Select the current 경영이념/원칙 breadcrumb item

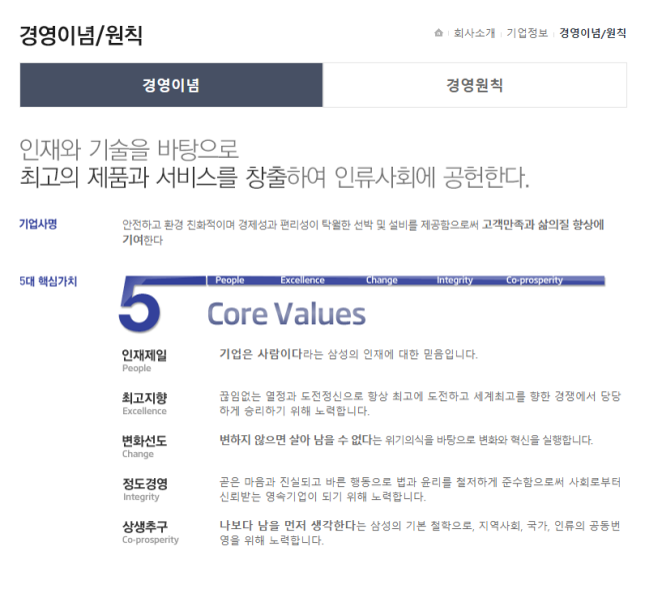(593, 33)
